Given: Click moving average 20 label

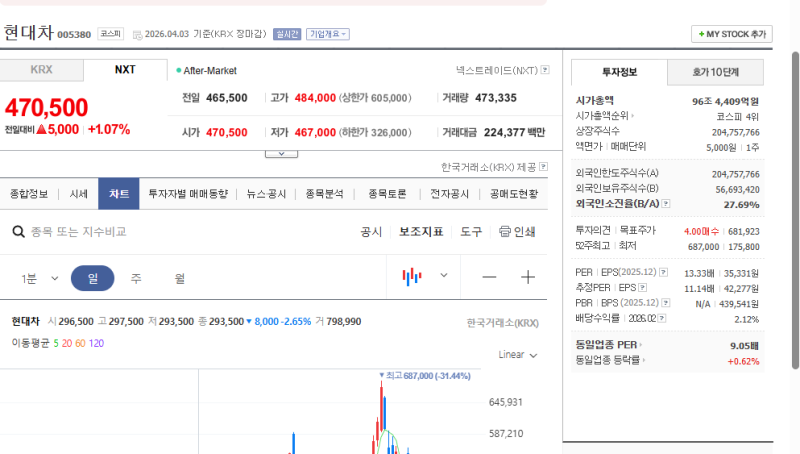Looking at the screenshot, I should point(67,343).
